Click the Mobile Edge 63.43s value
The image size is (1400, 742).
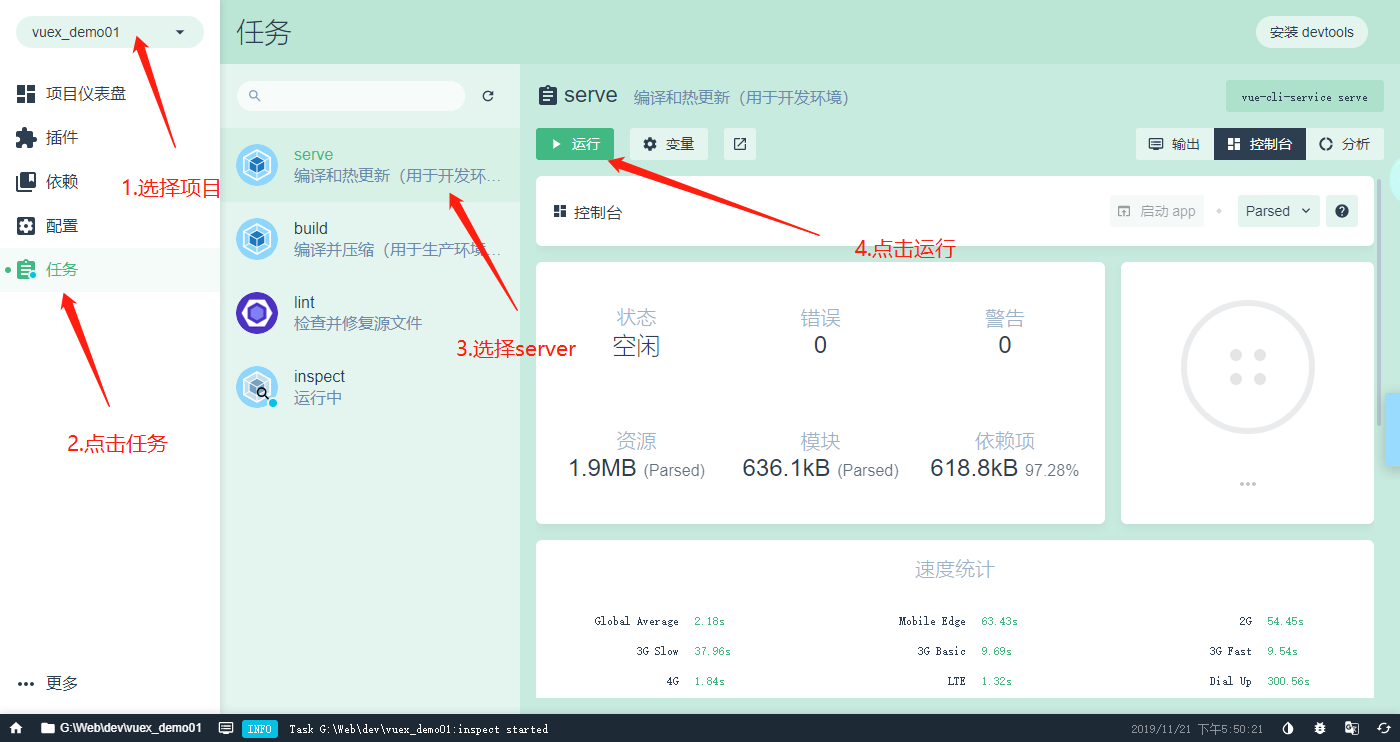coord(999,621)
